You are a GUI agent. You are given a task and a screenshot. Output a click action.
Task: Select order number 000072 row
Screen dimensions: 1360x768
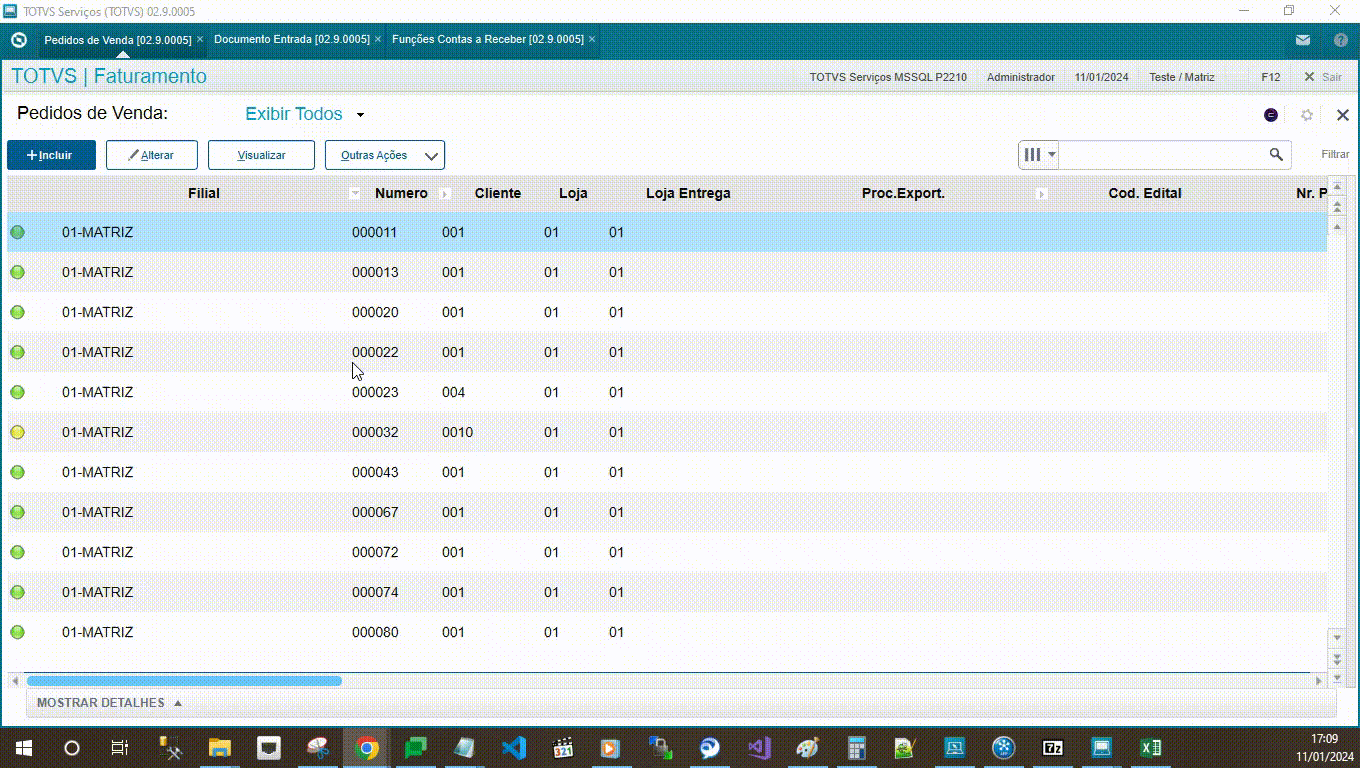point(667,552)
